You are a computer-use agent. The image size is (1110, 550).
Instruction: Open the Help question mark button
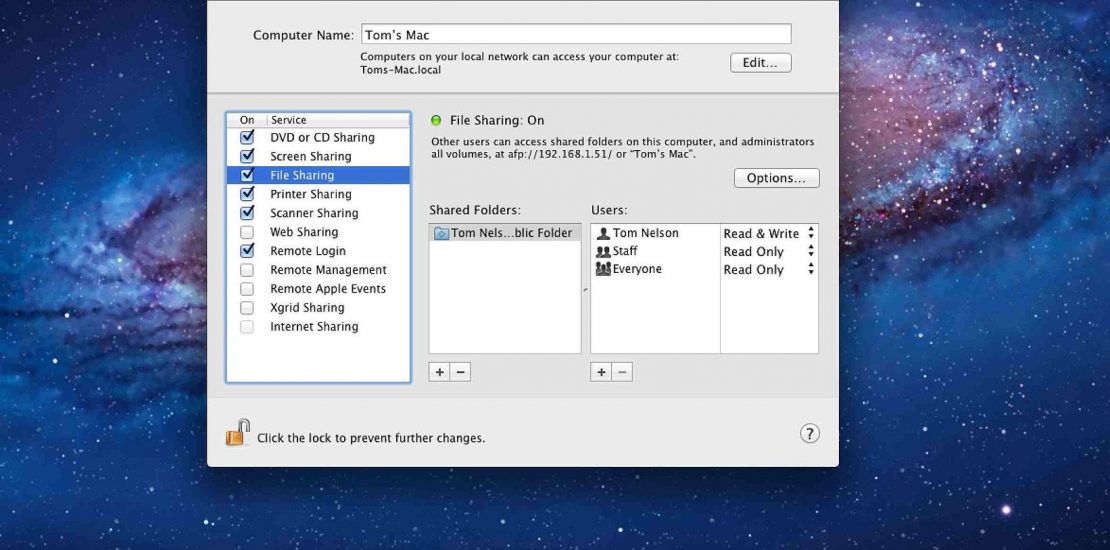point(810,433)
